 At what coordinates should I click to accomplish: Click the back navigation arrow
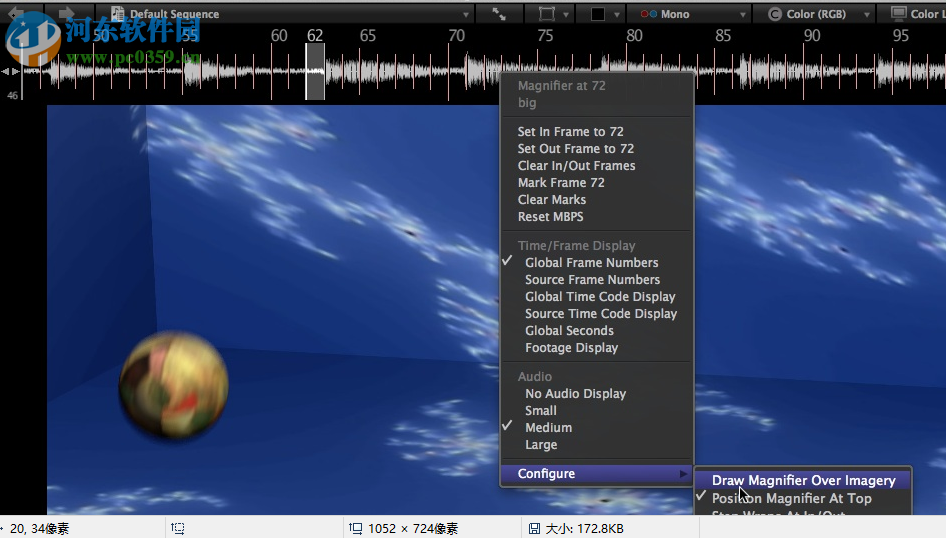[x=17, y=14]
